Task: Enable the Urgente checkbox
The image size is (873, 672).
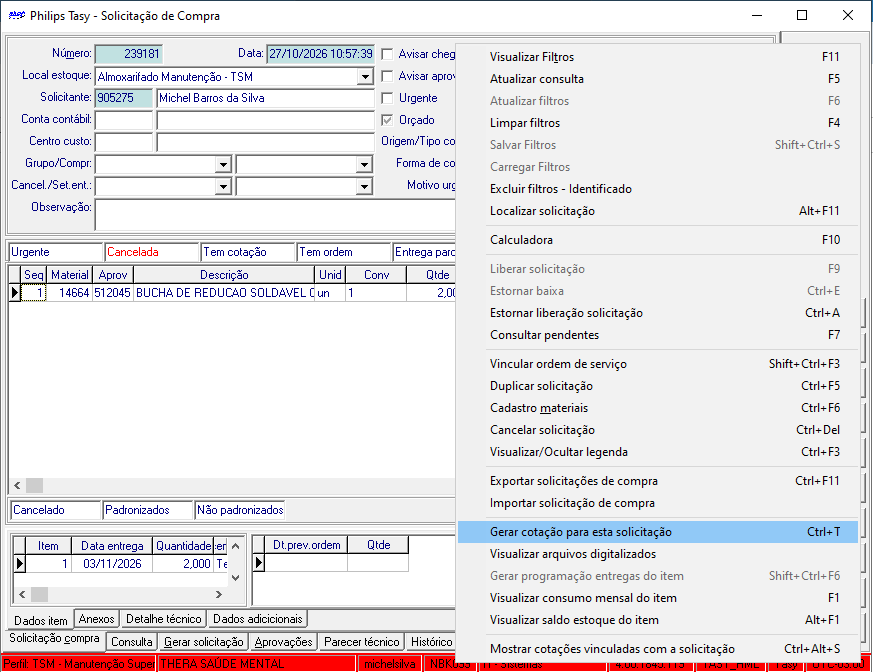Action: 388,98
